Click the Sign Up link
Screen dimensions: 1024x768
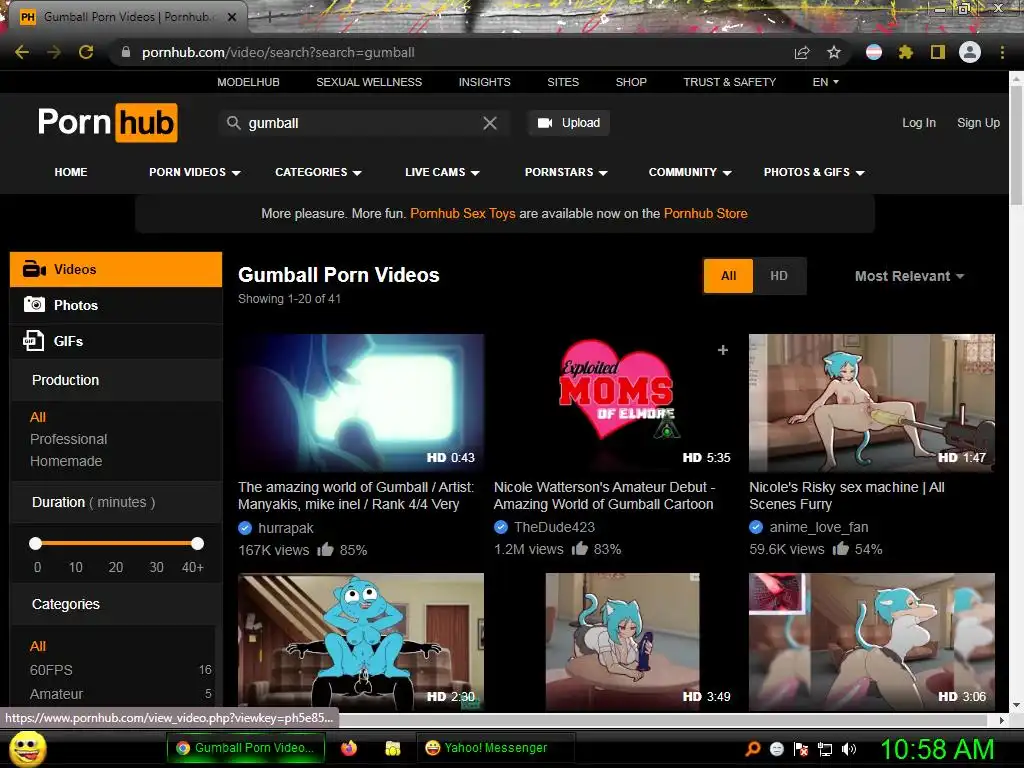[978, 123]
